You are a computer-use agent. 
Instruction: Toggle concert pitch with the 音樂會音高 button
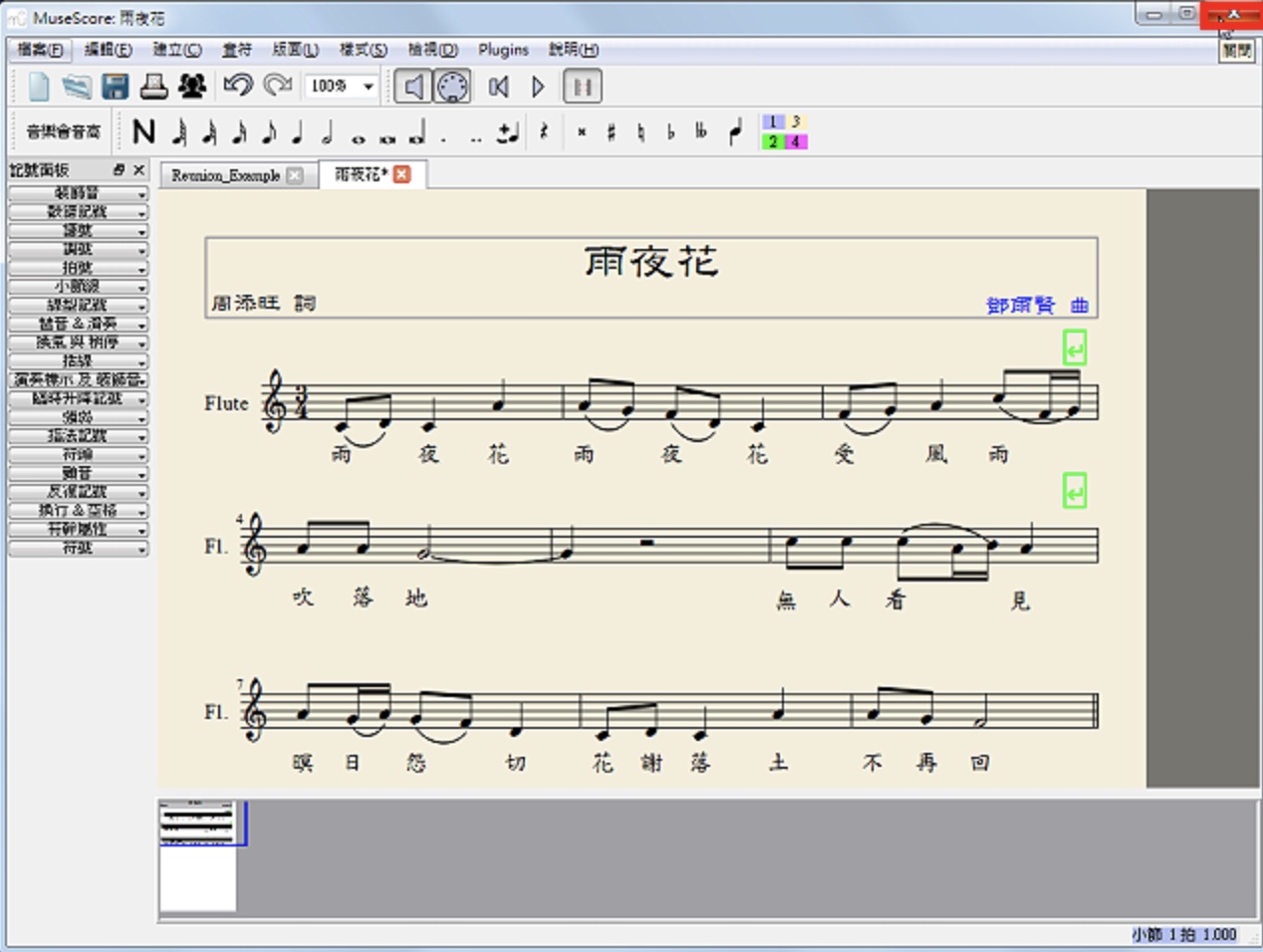[63, 131]
